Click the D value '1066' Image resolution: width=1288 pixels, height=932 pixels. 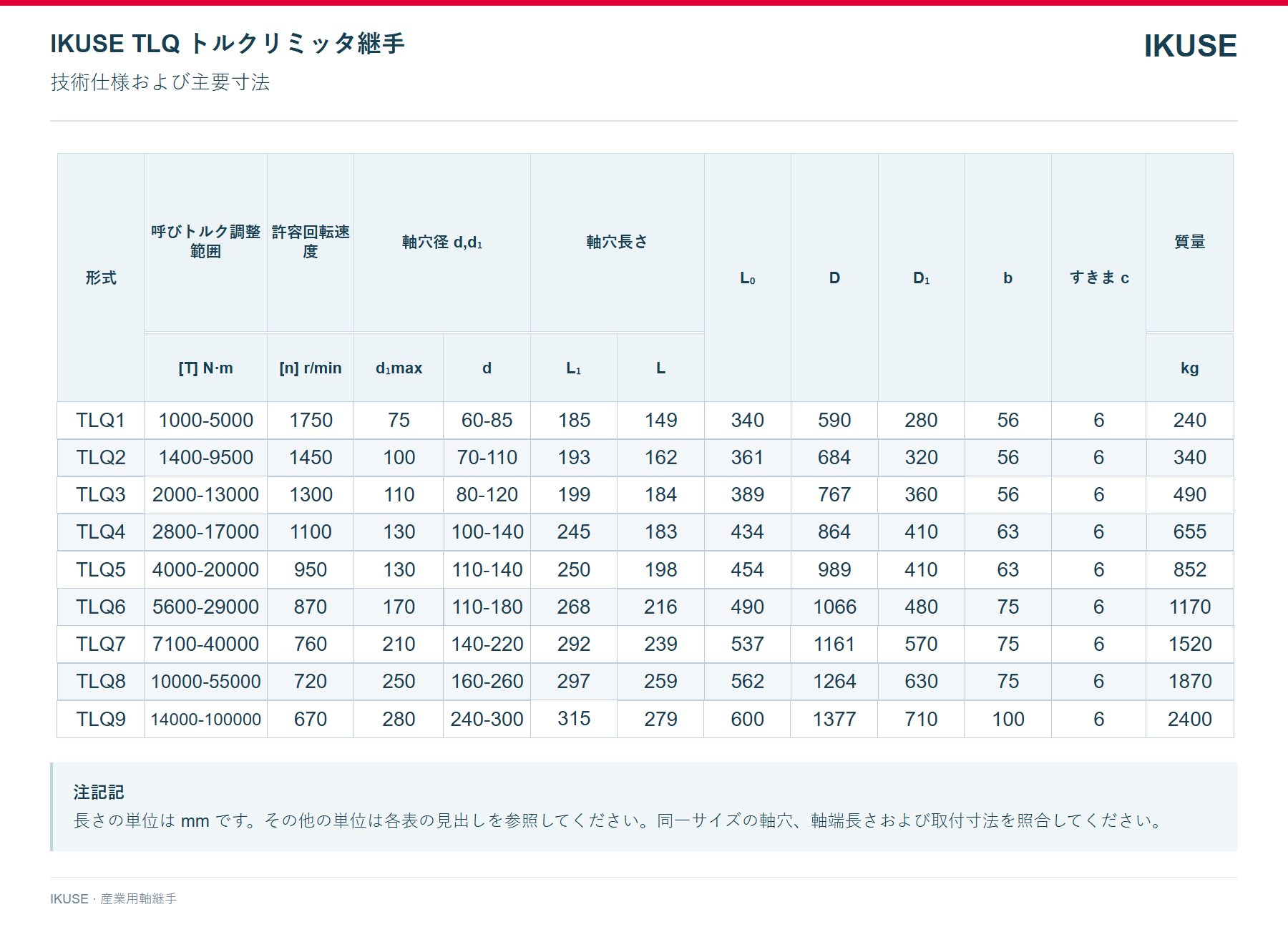coord(834,607)
